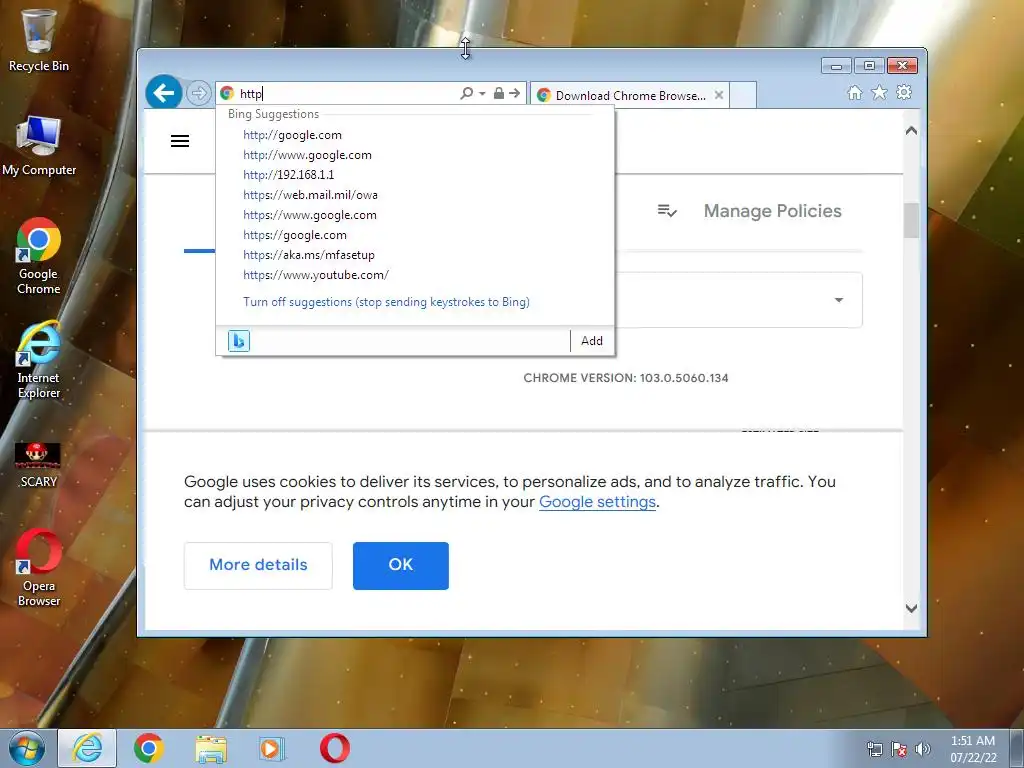Go to the Internet Explorer home page icon
Screen dimensions: 1024x768
854,93
